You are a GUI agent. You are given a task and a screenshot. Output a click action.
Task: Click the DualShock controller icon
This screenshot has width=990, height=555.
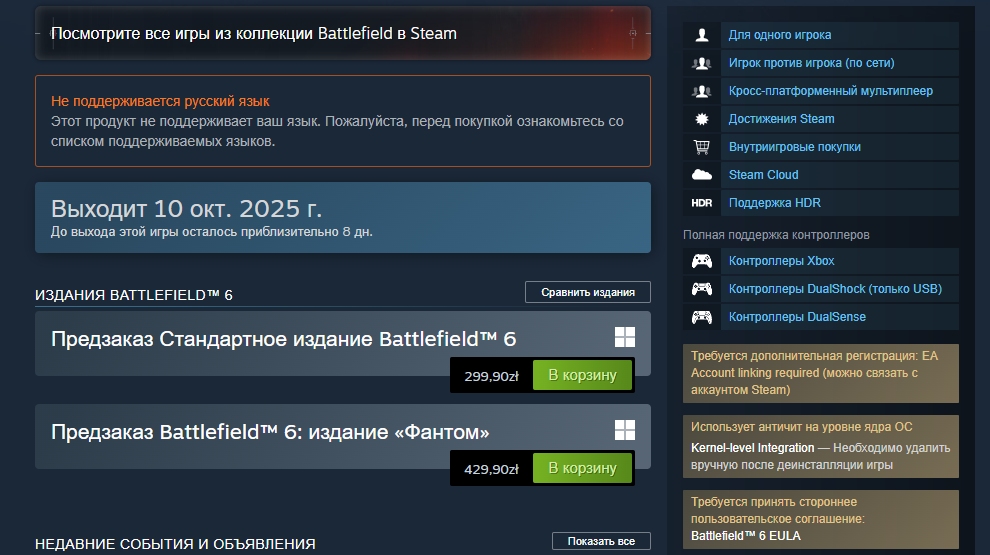702,289
